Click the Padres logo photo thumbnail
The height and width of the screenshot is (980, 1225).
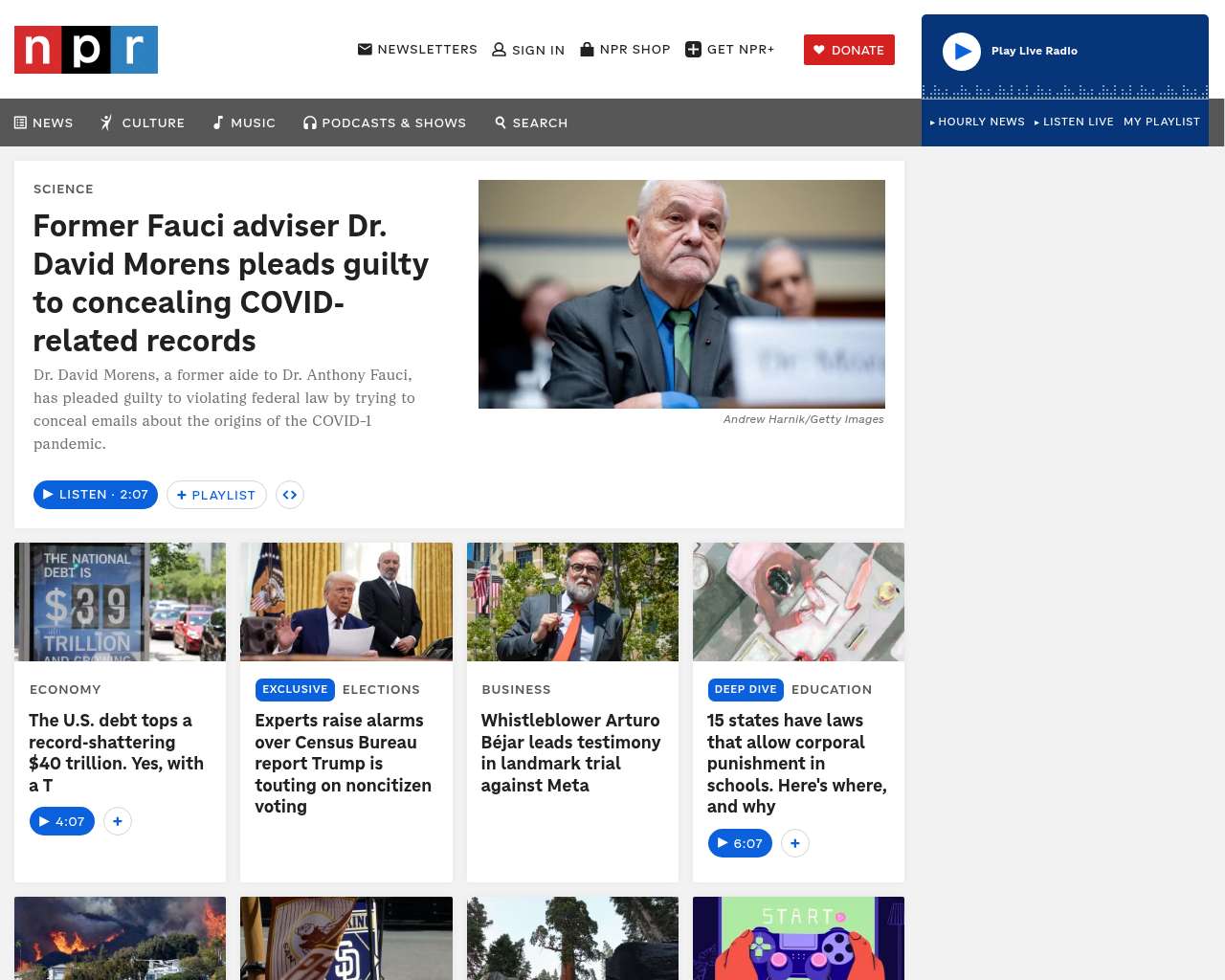coord(346,938)
